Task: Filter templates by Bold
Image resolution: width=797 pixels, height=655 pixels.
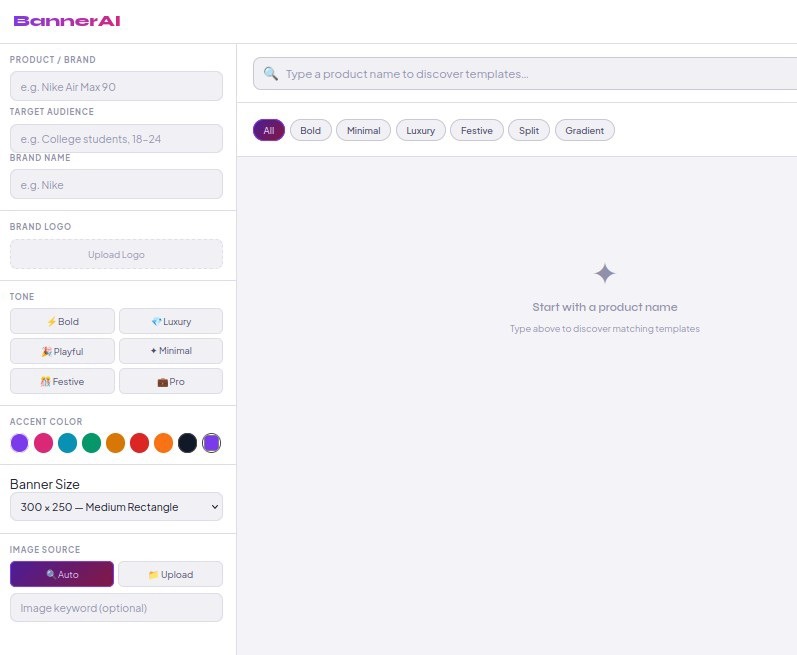Action: point(311,130)
